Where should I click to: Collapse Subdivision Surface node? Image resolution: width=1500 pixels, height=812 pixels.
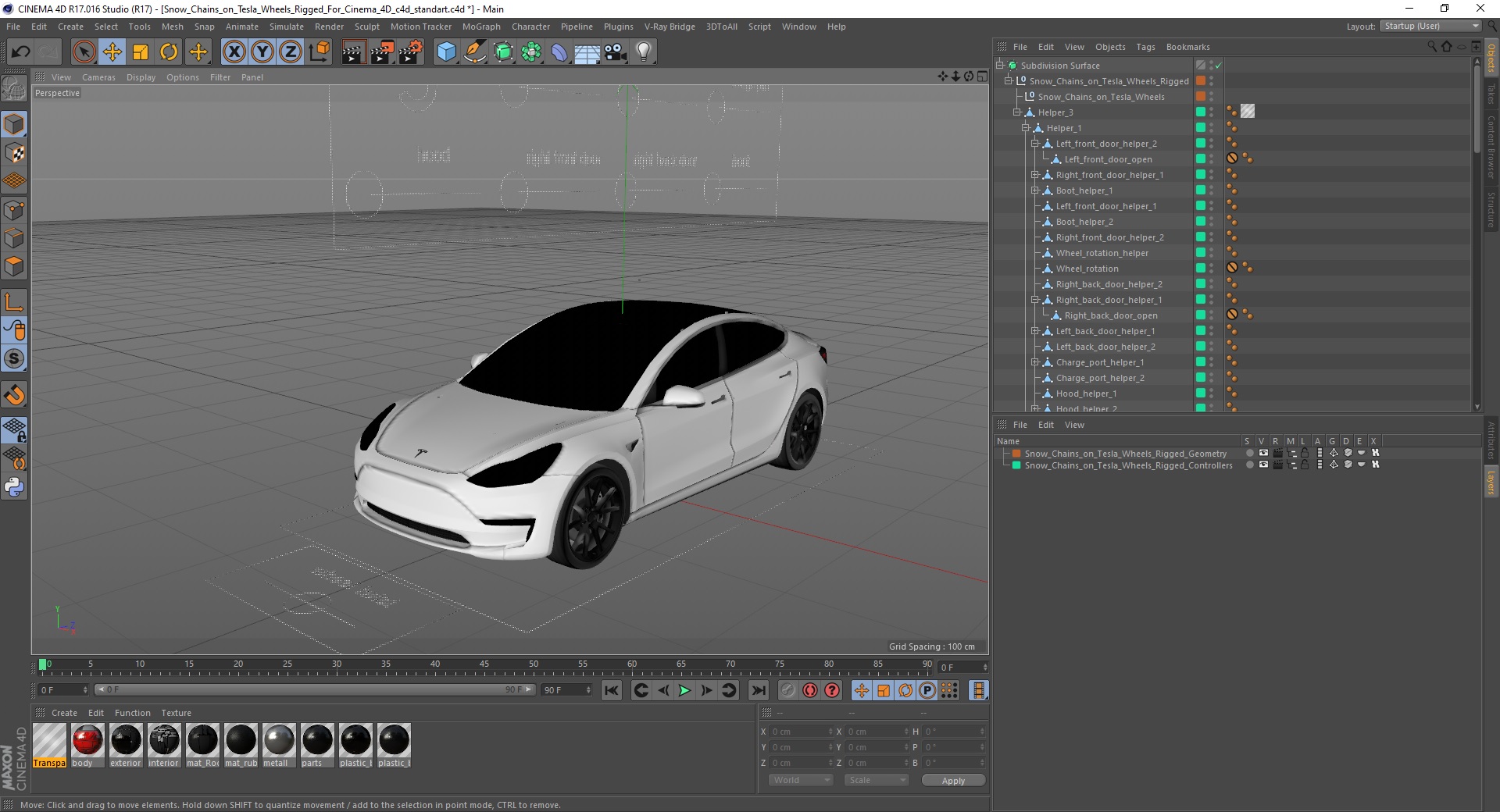[x=999, y=66]
